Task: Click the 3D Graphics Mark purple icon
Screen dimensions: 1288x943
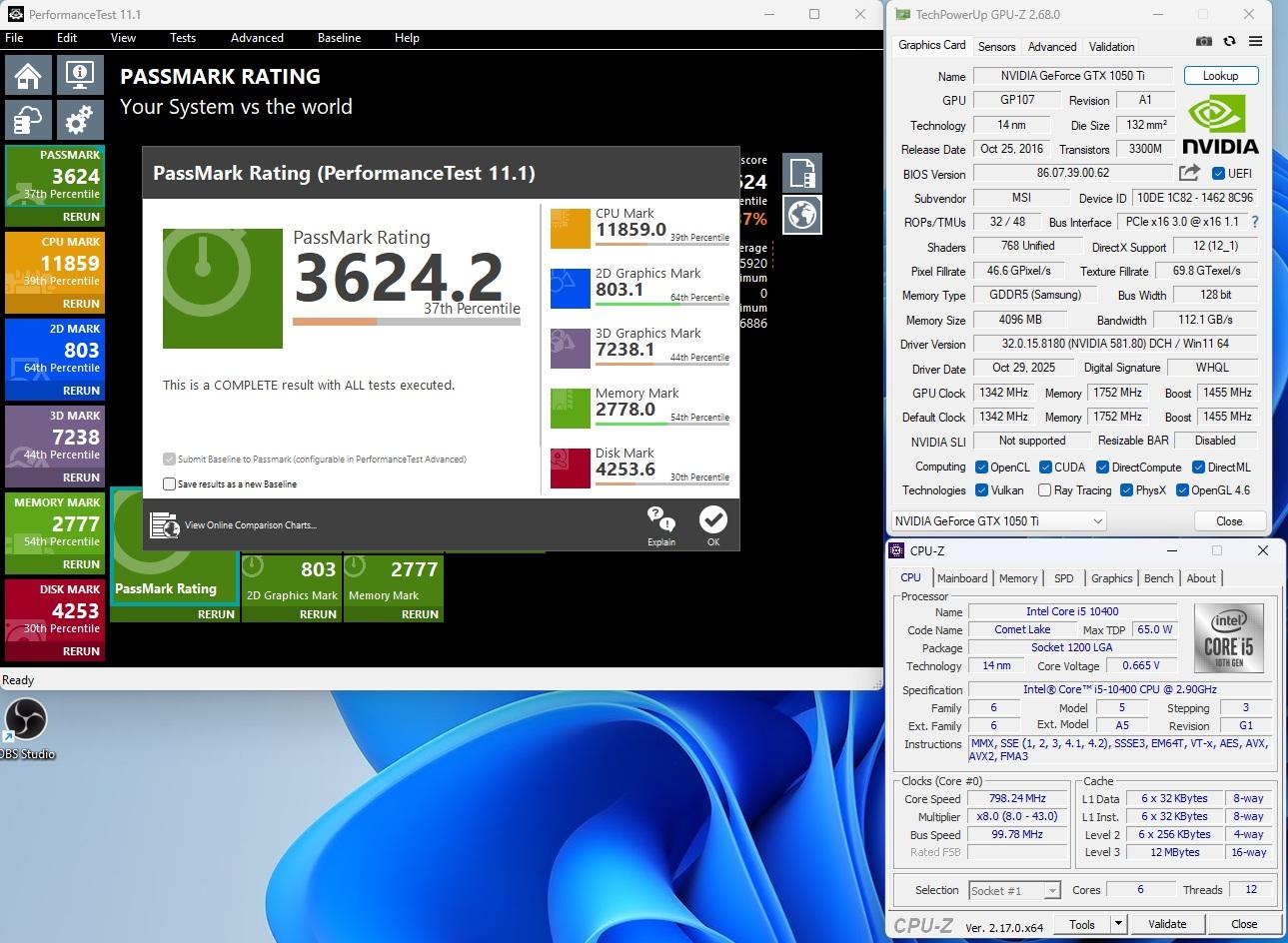Action: [x=570, y=348]
